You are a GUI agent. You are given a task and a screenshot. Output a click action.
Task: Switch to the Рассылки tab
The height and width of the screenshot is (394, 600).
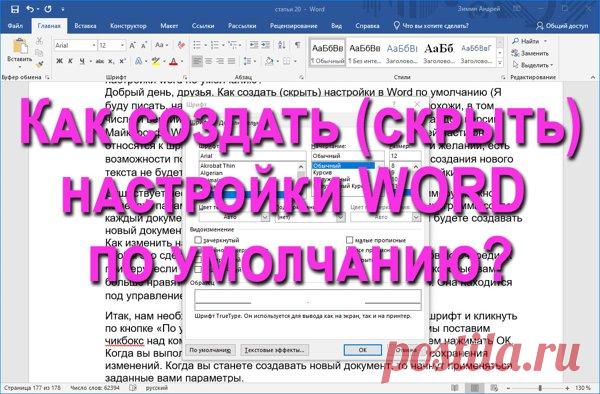click(x=242, y=26)
